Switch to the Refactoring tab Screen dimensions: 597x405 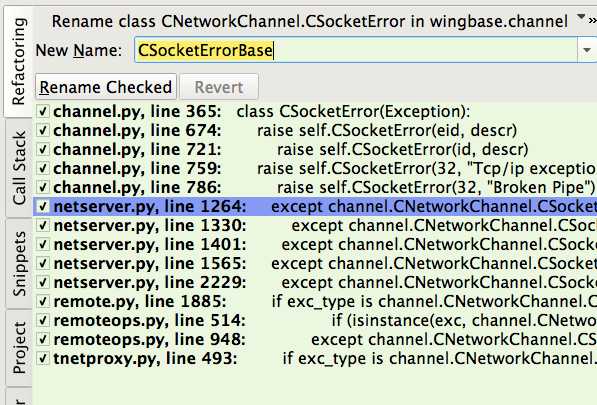tap(18, 62)
